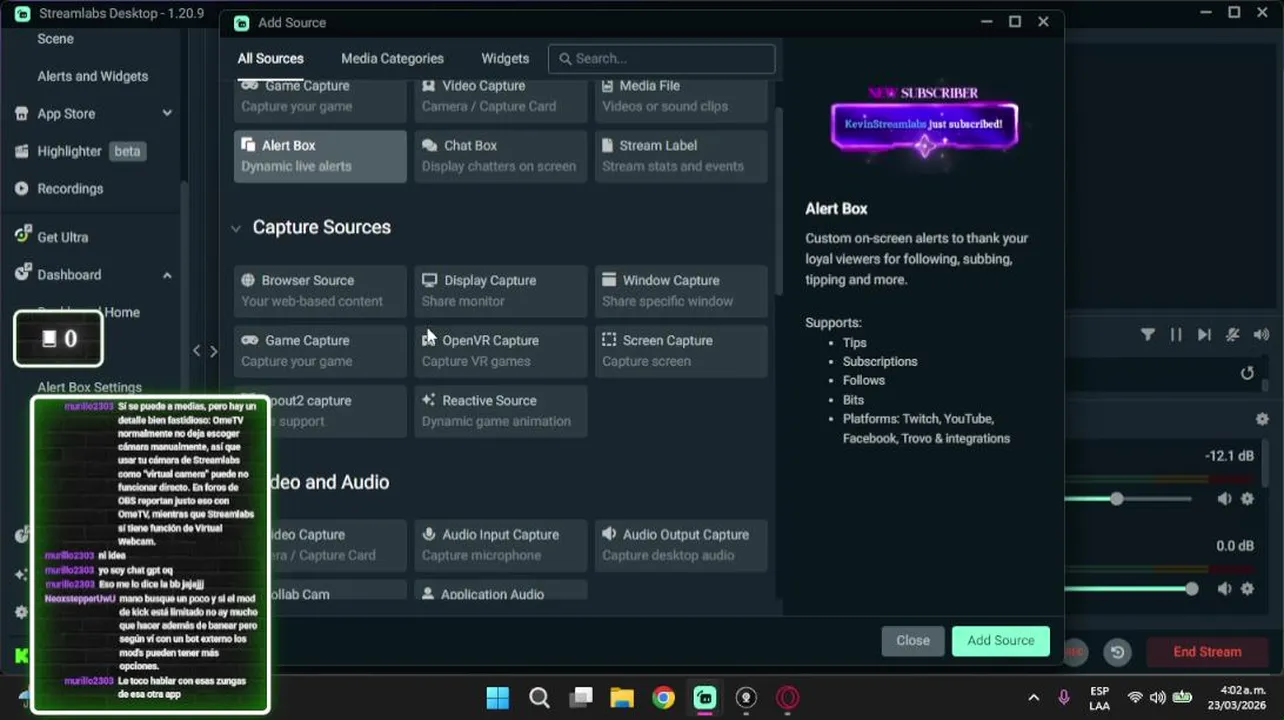Open Scene in the sidebar
The height and width of the screenshot is (720, 1284).
55,38
